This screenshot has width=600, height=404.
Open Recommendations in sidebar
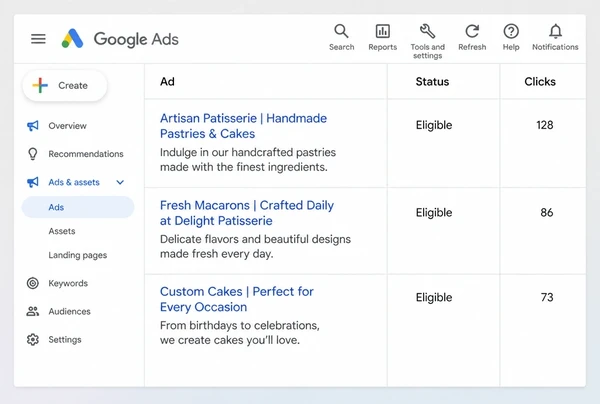(86, 154)
